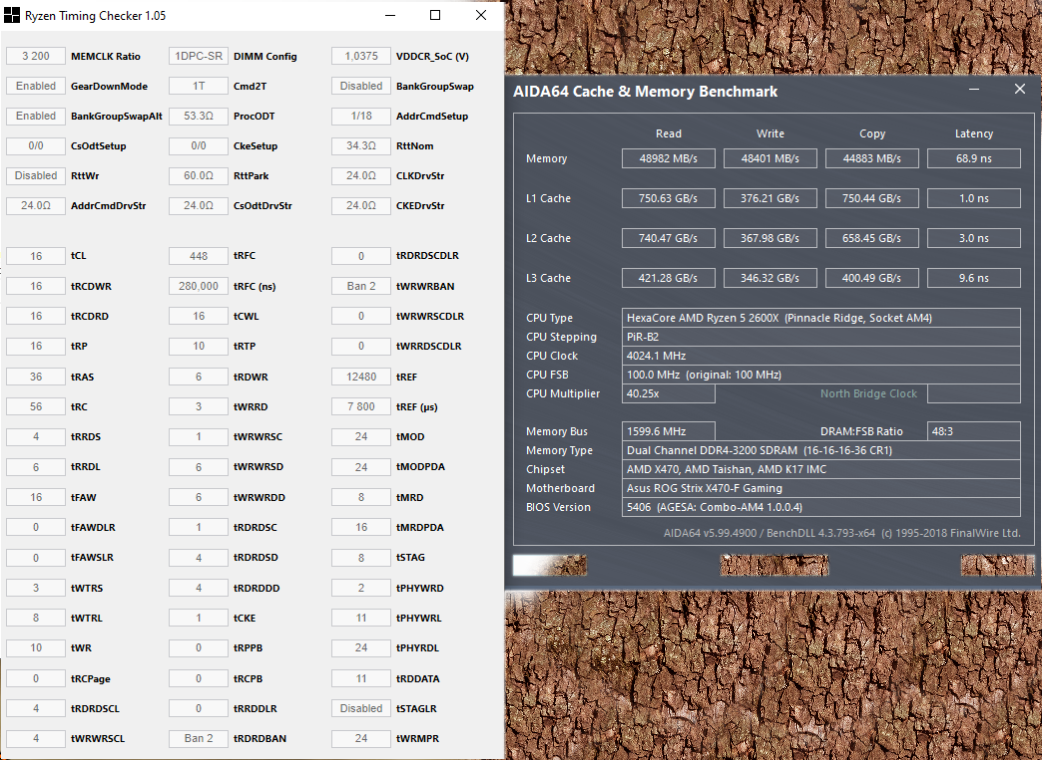Click the tRP timing value field
Screen dimensions: 1042x760
pos(36,346)
